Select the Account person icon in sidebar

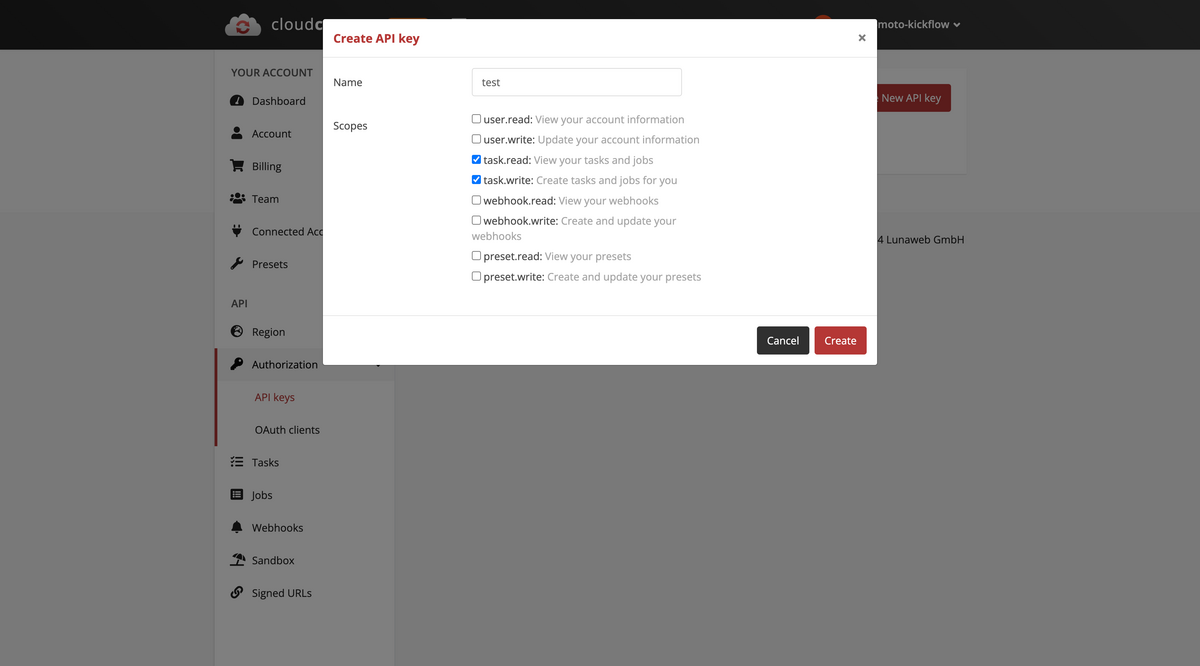coord(236,133)
